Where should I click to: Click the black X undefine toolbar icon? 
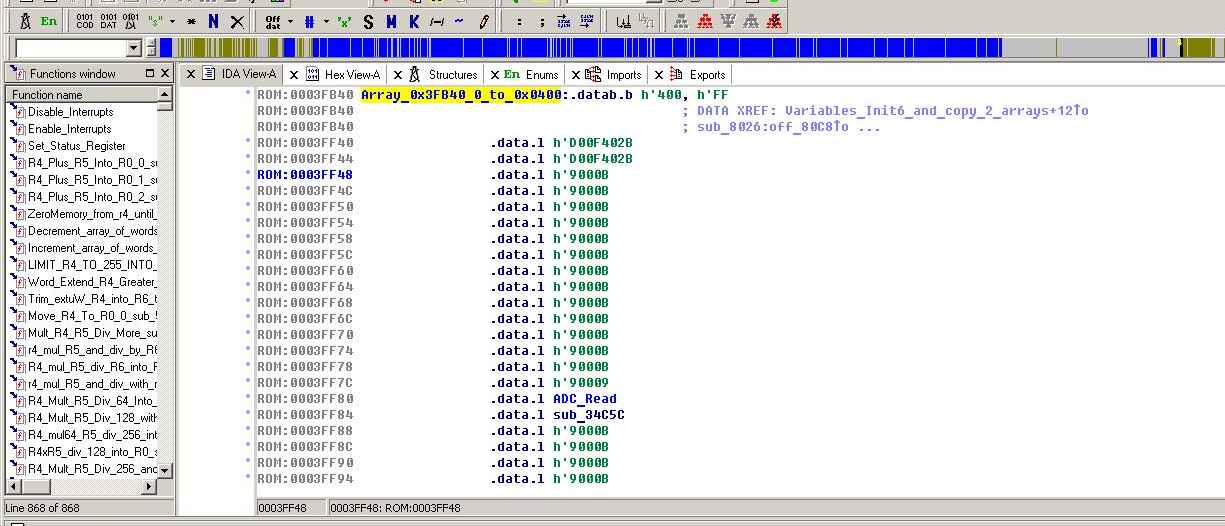click(237, 21)
